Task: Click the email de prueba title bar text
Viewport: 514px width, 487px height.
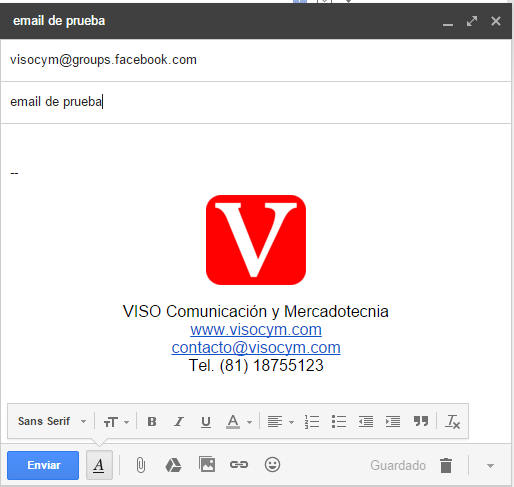Action: tap(59, 21)
